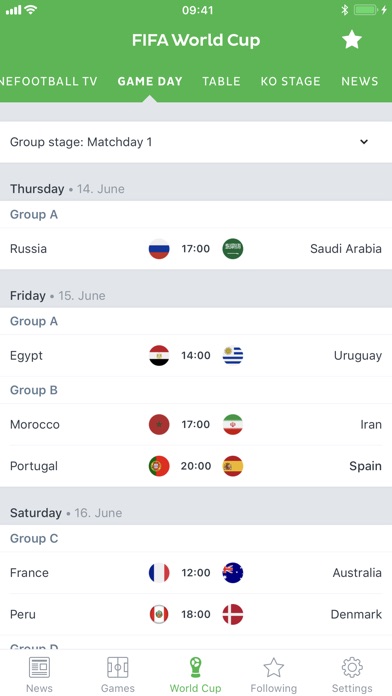
Task: Open the Peru vs Denmark match row
Action: [x=196, y=614]
